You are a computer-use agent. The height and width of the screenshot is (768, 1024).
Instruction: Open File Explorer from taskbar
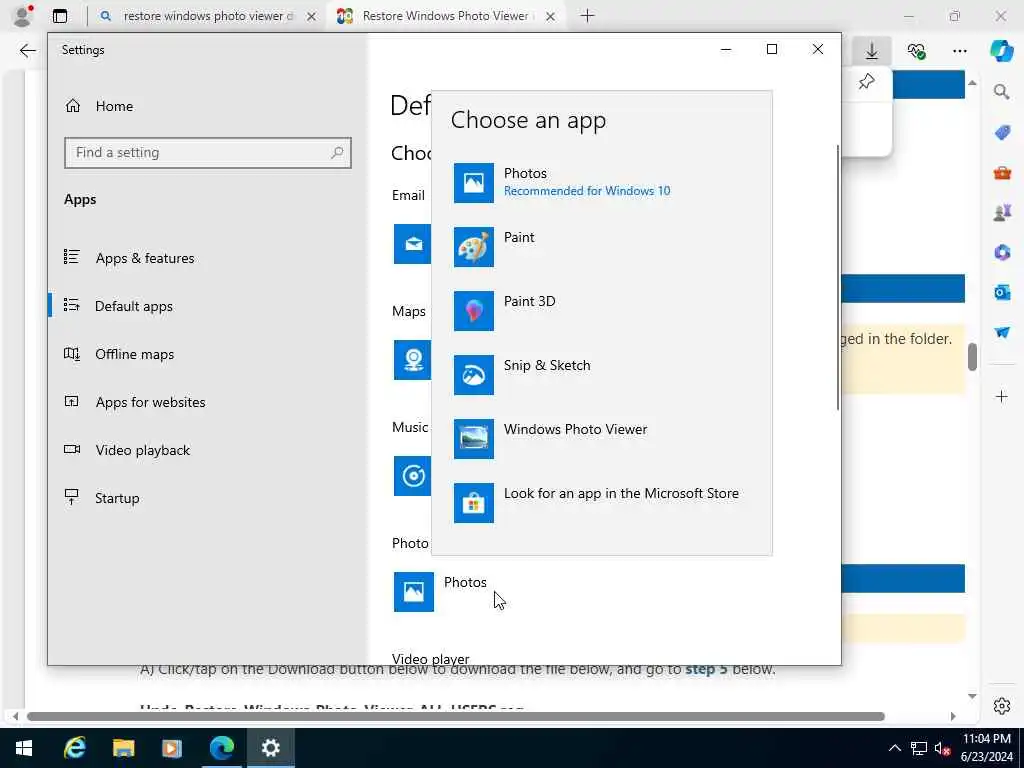click(123, 748)
